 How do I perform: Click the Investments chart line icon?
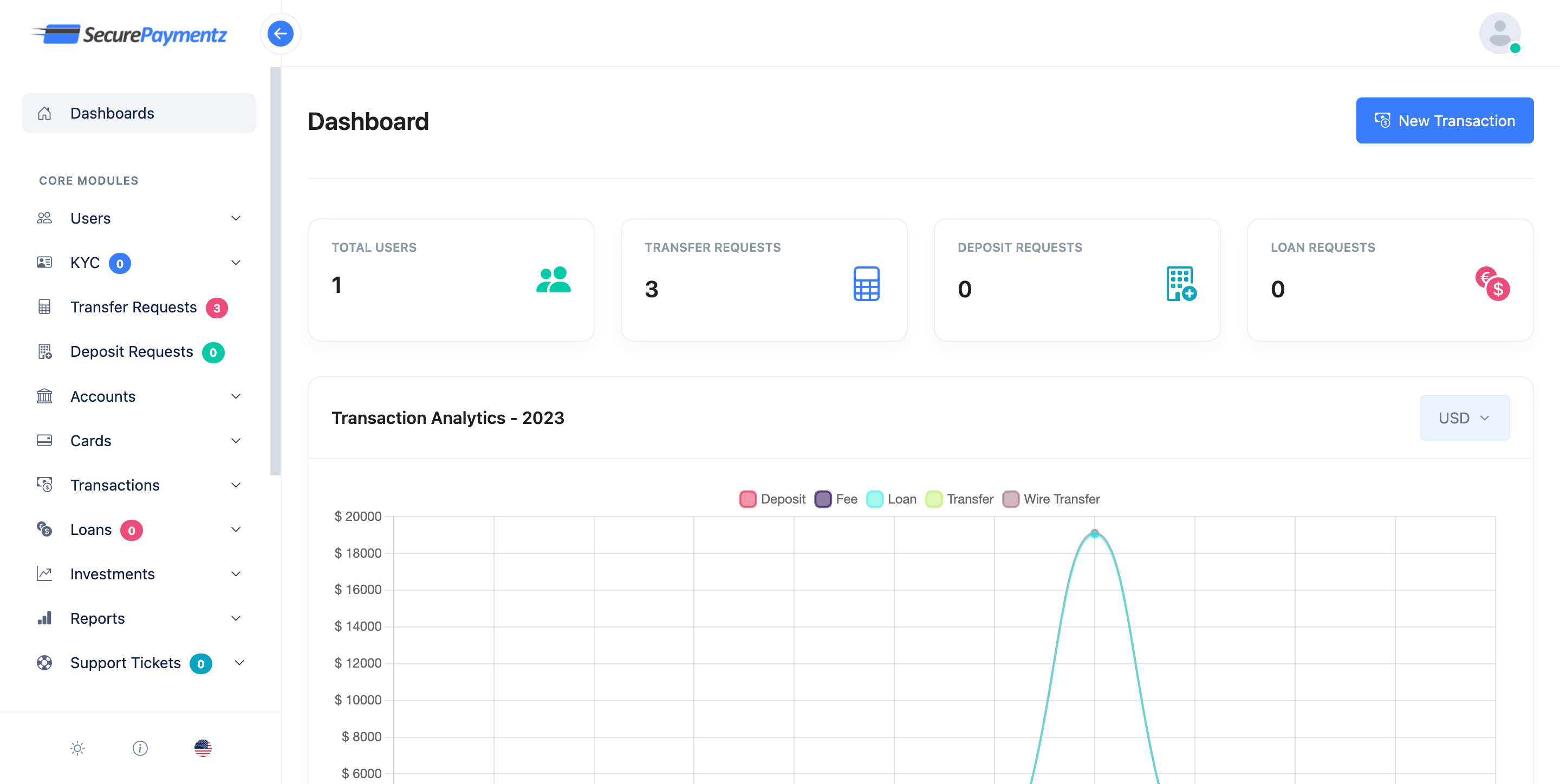coord(44,573)
